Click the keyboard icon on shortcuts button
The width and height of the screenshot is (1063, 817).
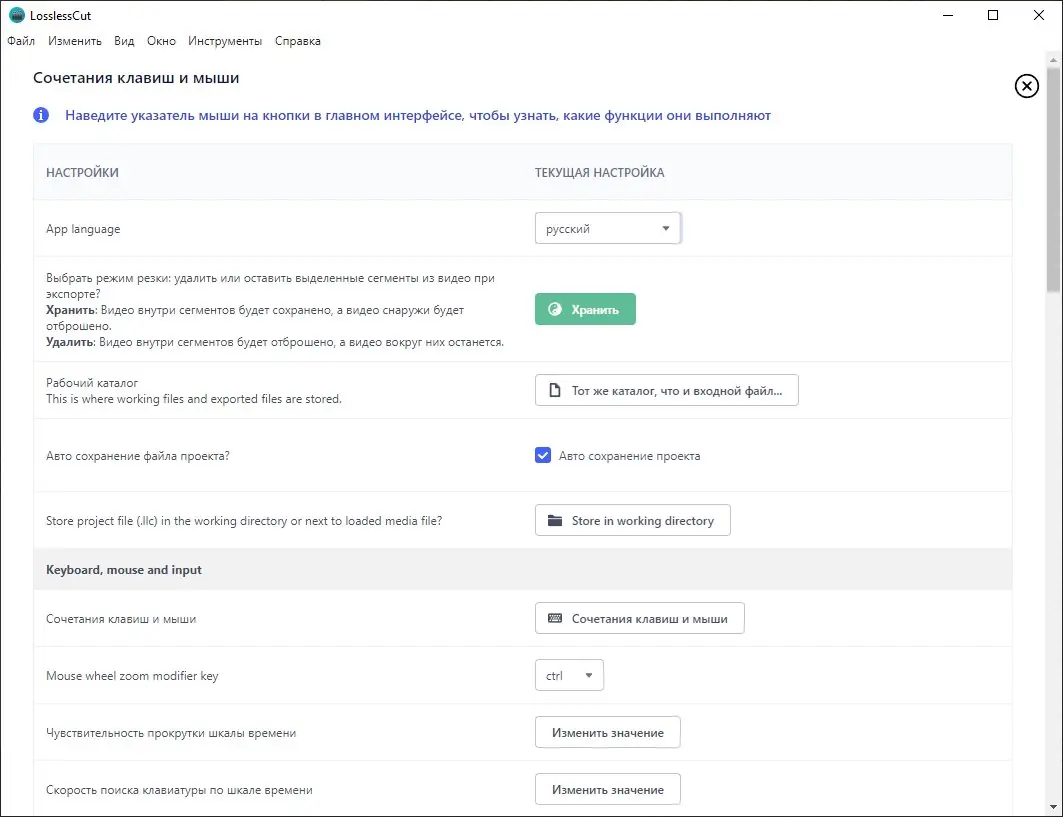click(556, 618)
